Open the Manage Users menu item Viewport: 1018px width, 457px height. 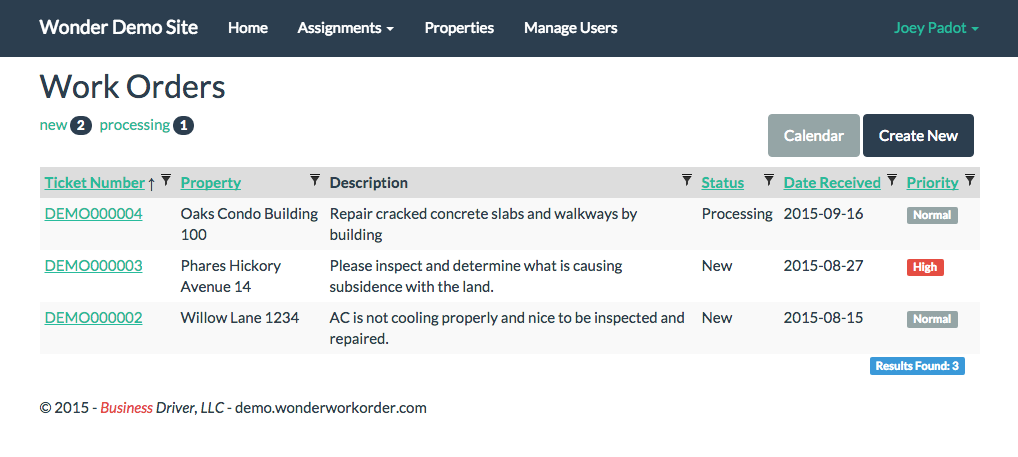[x=571, y=28]
